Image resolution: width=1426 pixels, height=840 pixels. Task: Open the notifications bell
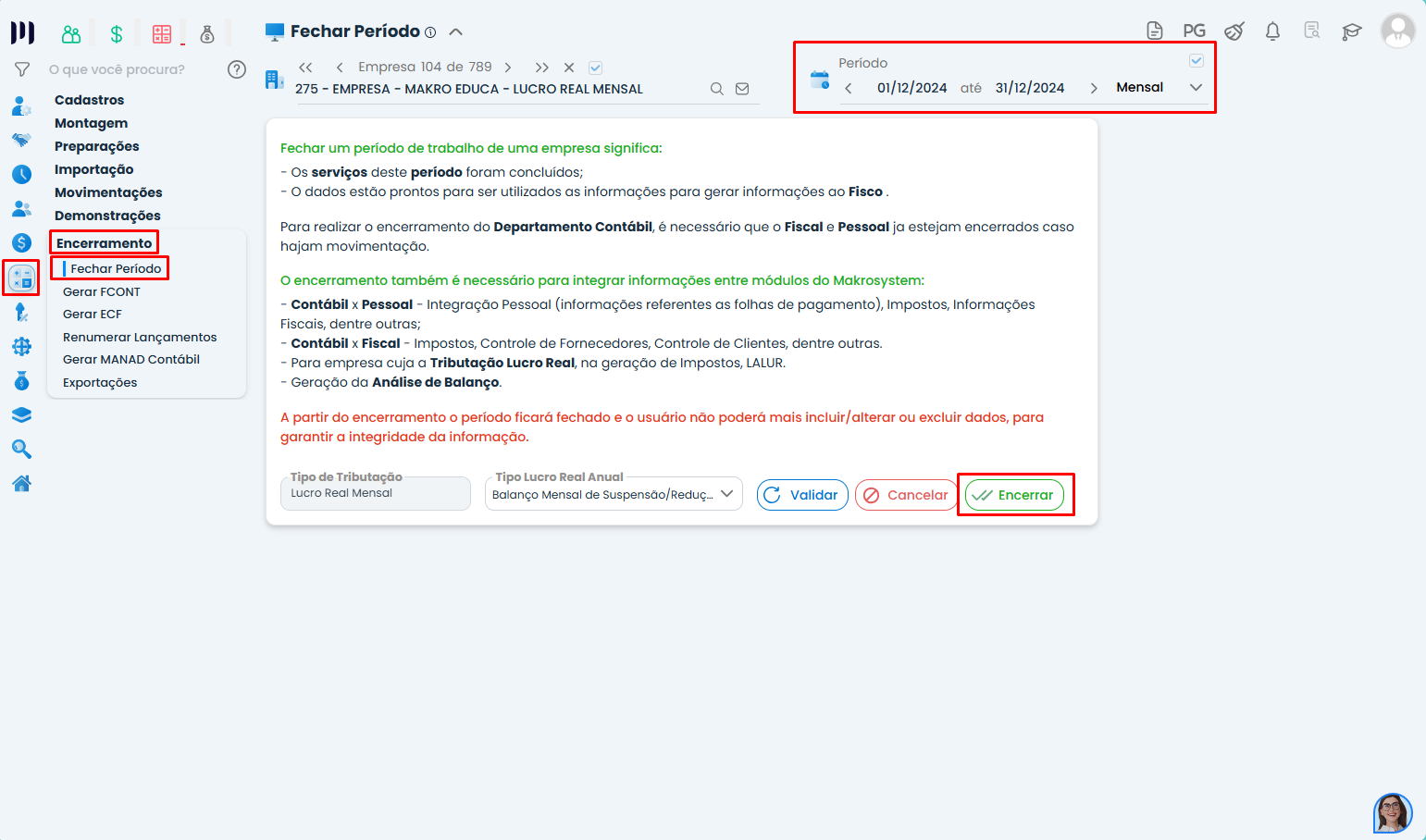coord(1272,31)
